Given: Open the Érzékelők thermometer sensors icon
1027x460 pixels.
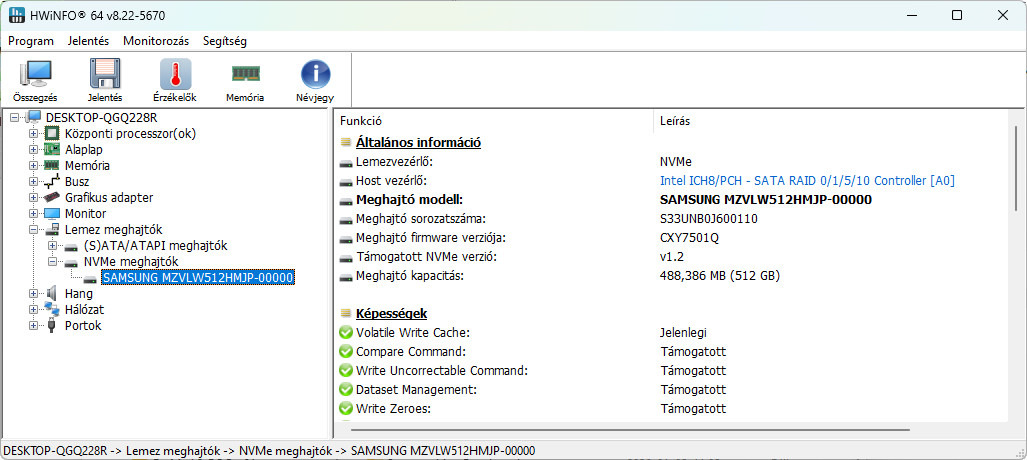Looking at the screenshot, I should point(176,73).
